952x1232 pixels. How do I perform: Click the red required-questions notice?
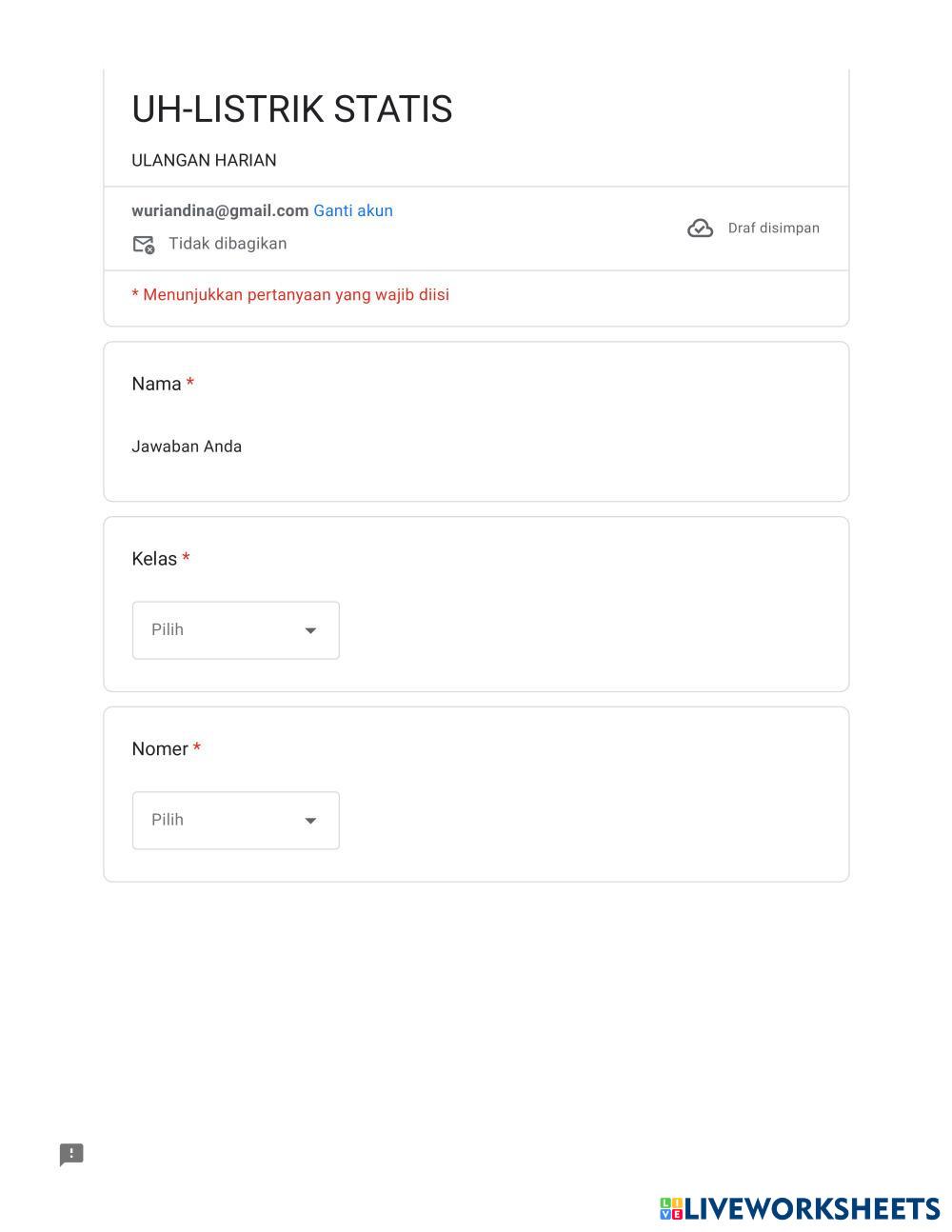[290, 295]
